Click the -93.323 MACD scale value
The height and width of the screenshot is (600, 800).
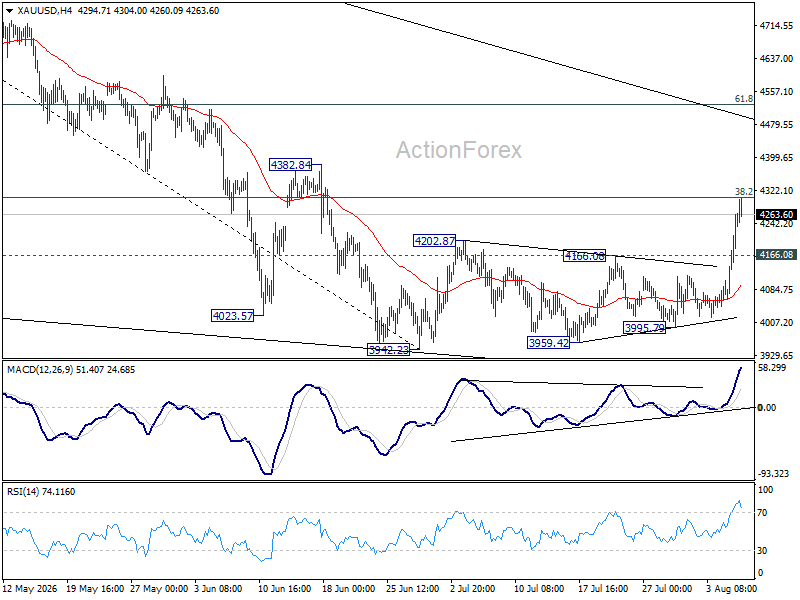click(x=773, y=473)
